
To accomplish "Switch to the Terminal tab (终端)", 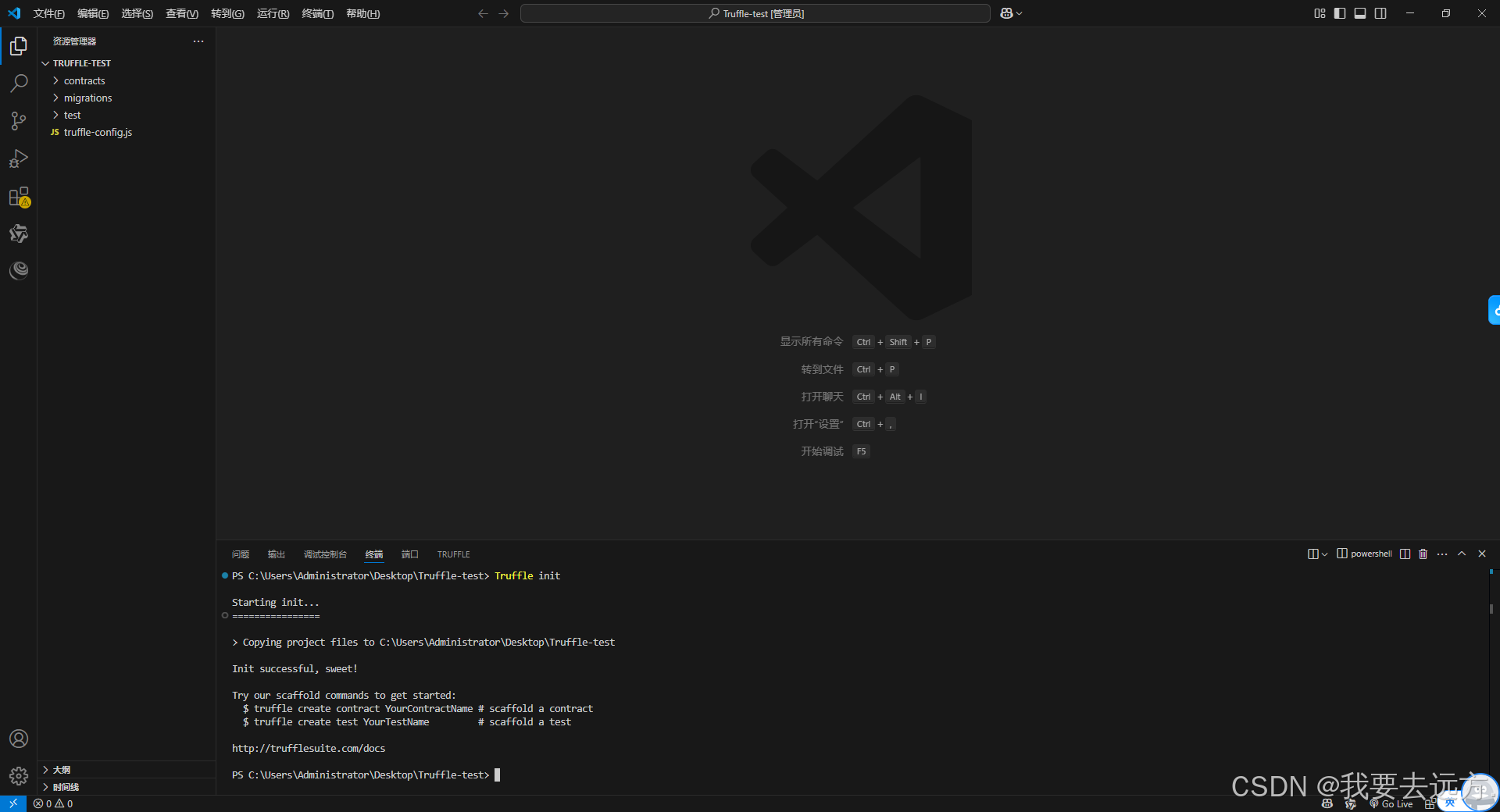I will [x=374, y=554].
